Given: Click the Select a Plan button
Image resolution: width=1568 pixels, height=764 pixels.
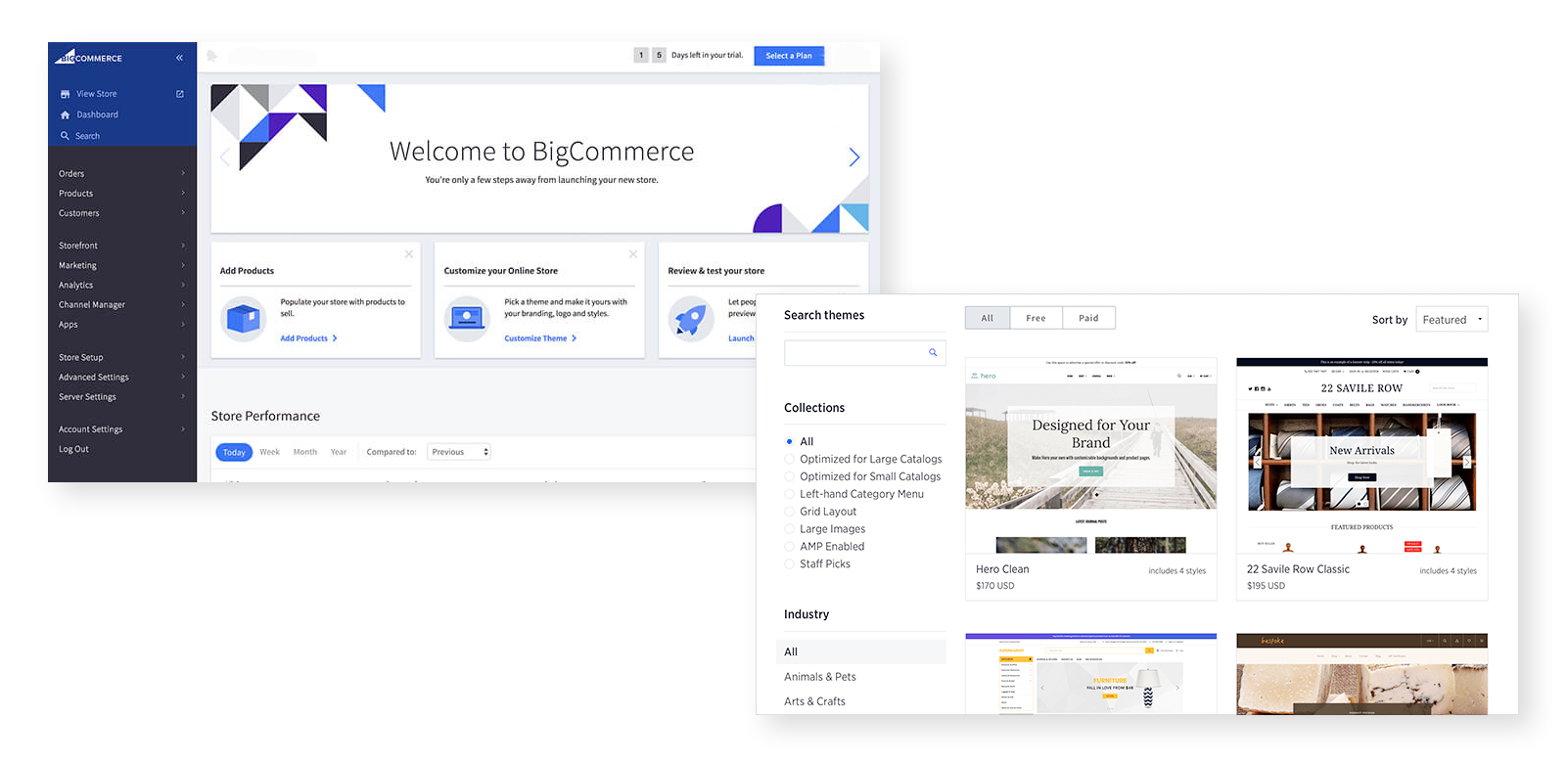Looking at the screenshot, I should pos(789,56).
